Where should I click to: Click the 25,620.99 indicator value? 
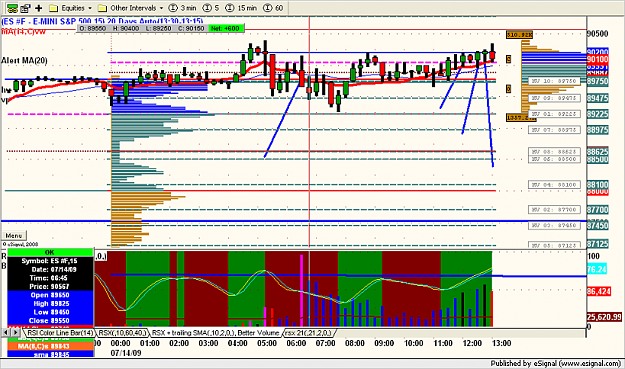pos(604,317)
